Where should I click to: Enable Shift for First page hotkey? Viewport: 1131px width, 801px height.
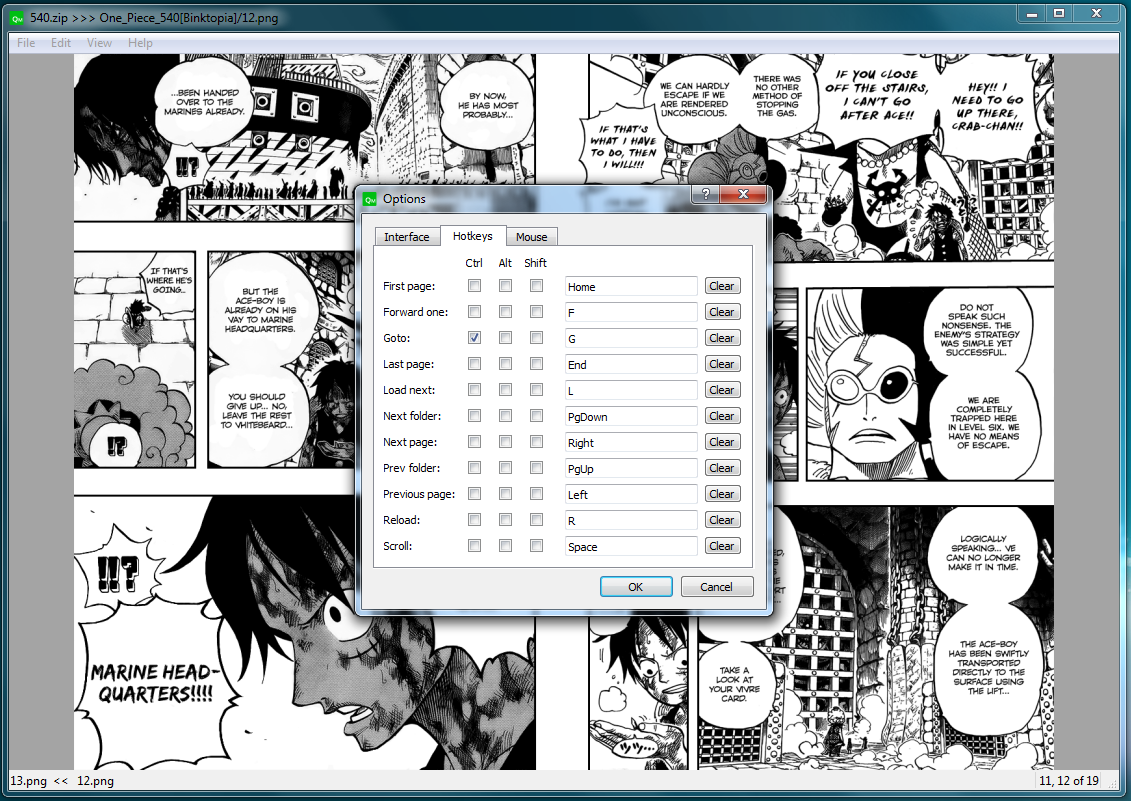[x=537, y=286]
